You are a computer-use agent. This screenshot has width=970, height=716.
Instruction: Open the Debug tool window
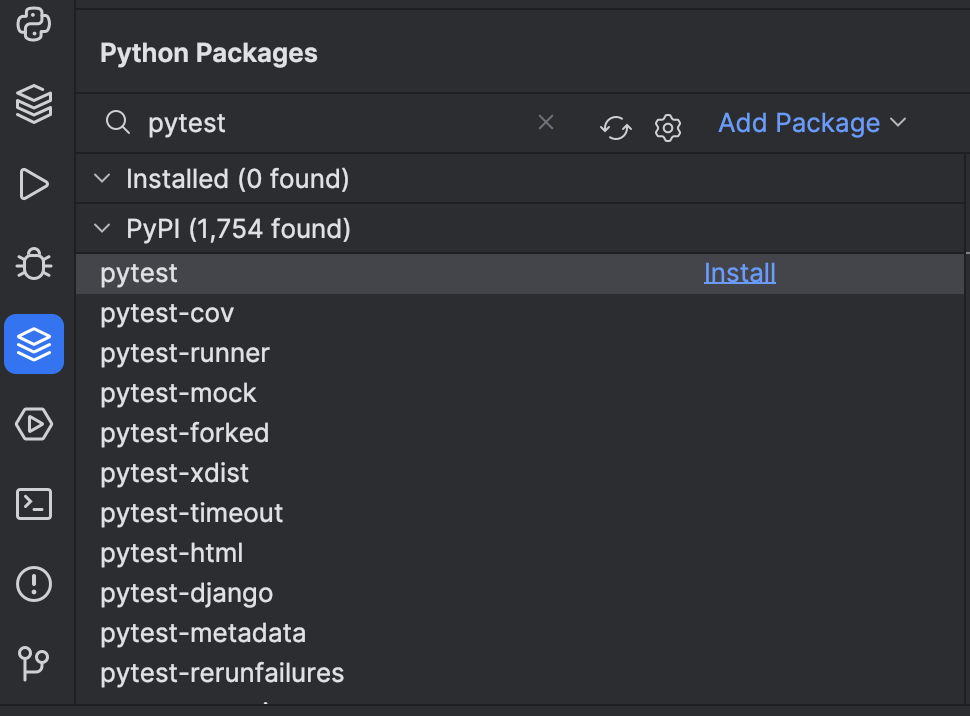click(x=35, y=264)
